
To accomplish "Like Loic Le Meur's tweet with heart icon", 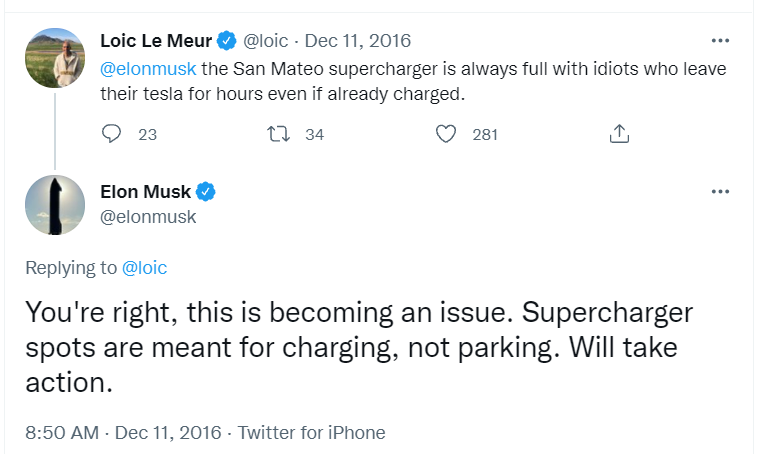I will [447, 134].
